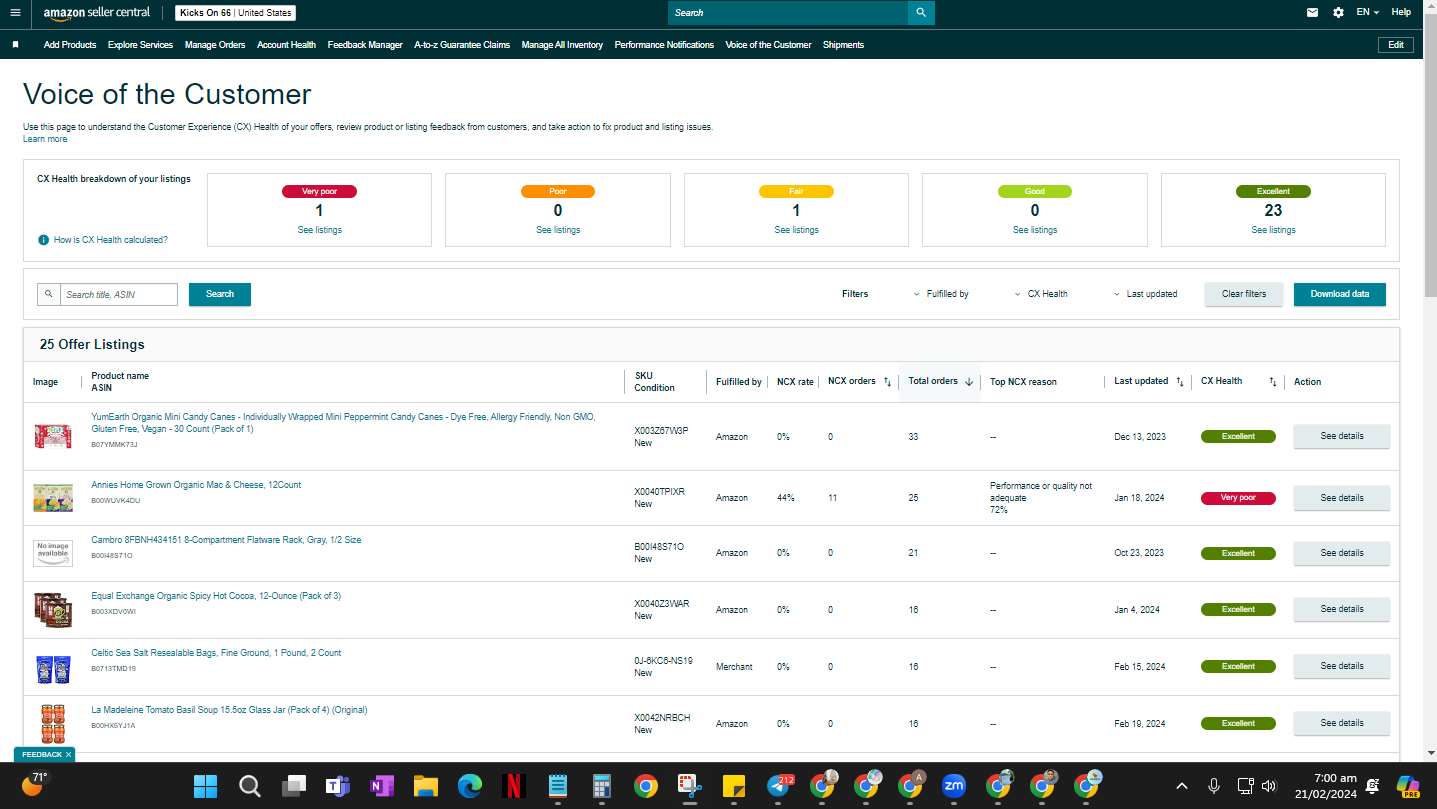
Task: Open A-to-z Guarantee Claims
Action: click(x=462, y=45)
